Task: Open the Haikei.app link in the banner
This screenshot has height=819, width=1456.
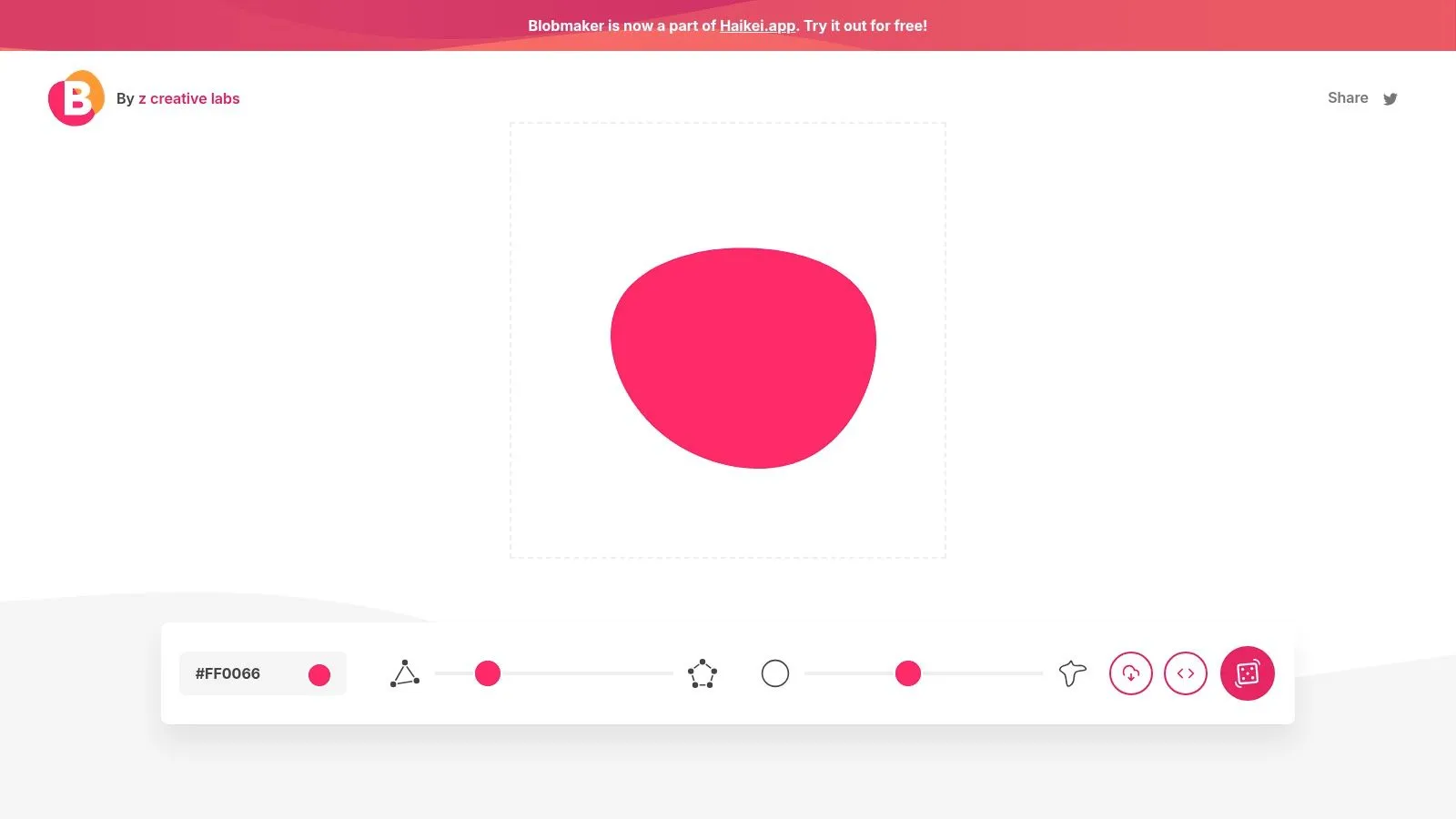Action: (x=756, y=25)
